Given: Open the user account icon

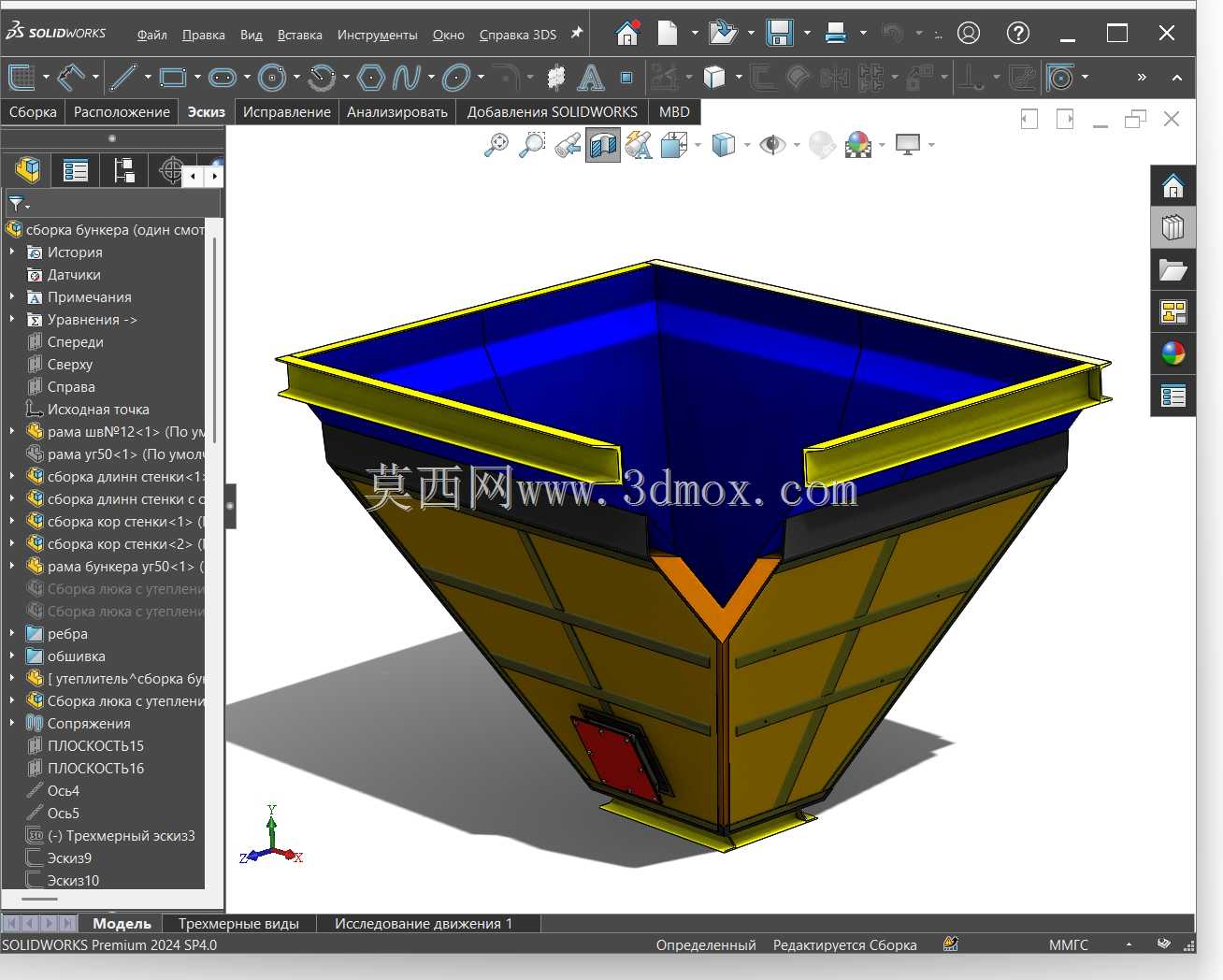Looking at the screenshot, I should (x=969, y=34).
